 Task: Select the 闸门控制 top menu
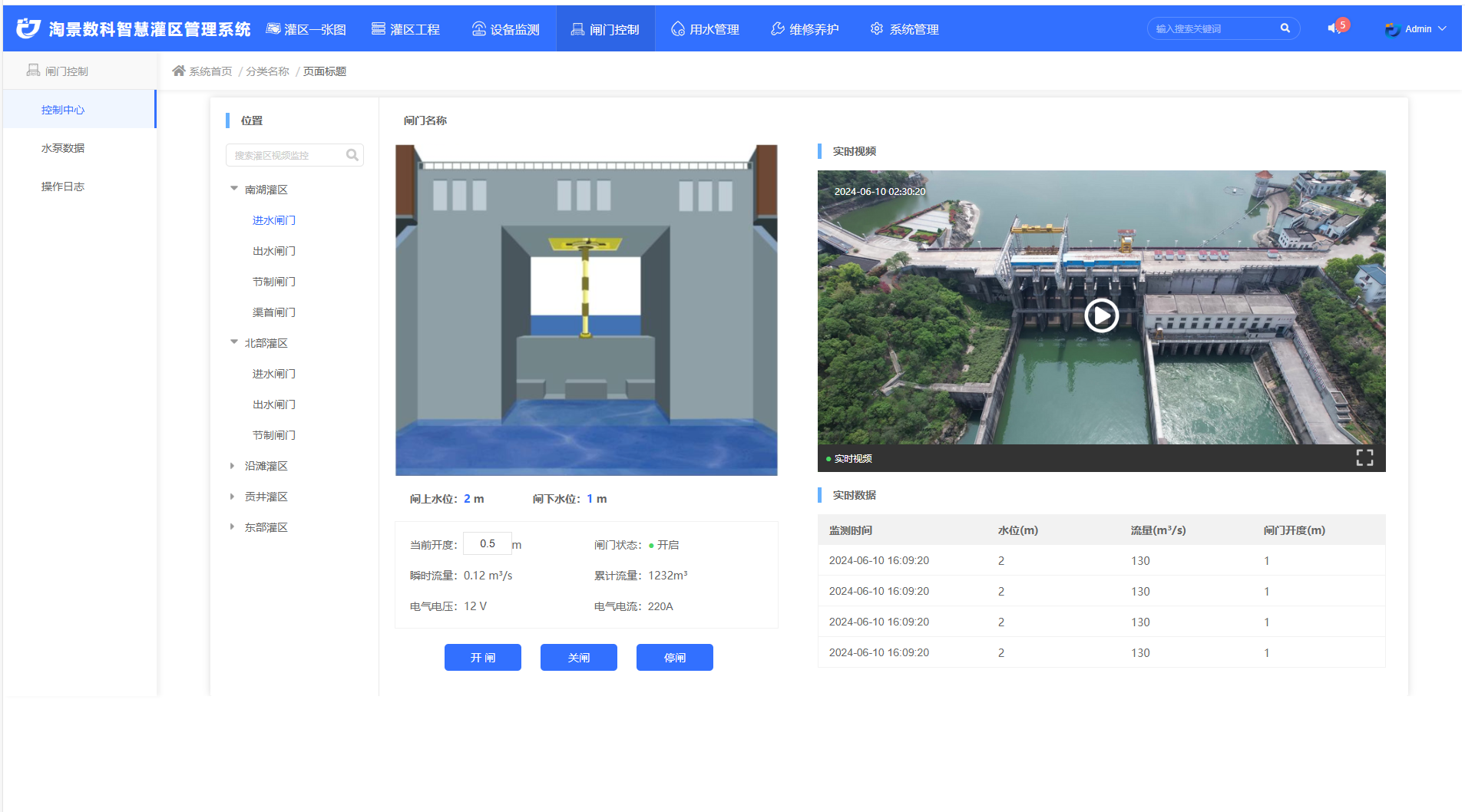click(x=606, y=29)
